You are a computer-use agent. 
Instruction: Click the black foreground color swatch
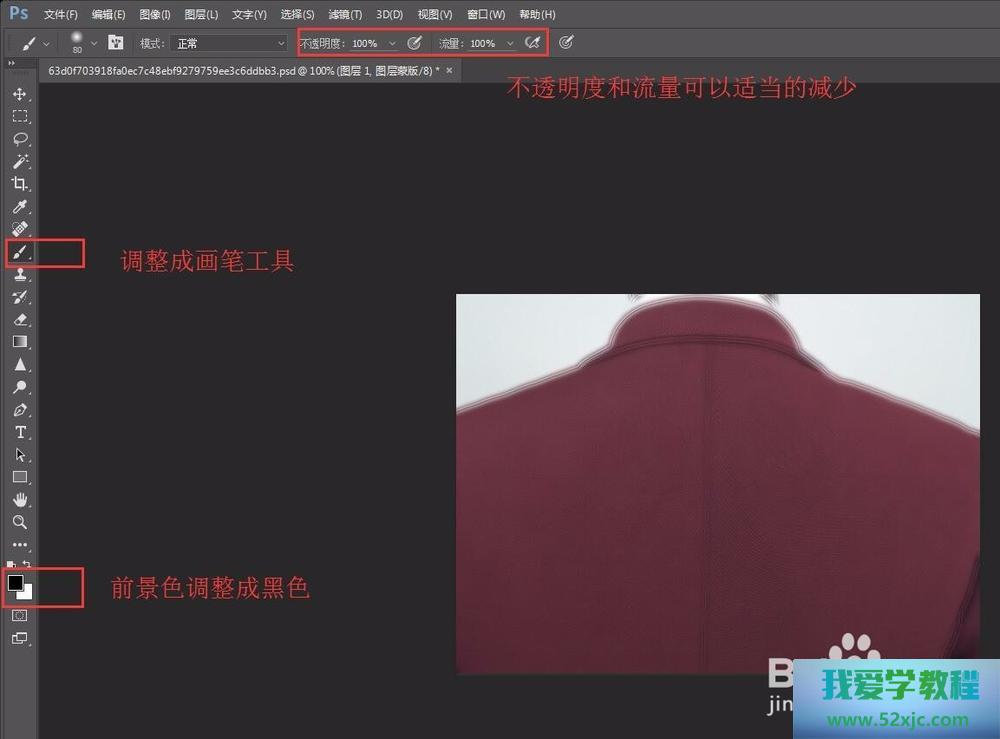tap(15, 582)
